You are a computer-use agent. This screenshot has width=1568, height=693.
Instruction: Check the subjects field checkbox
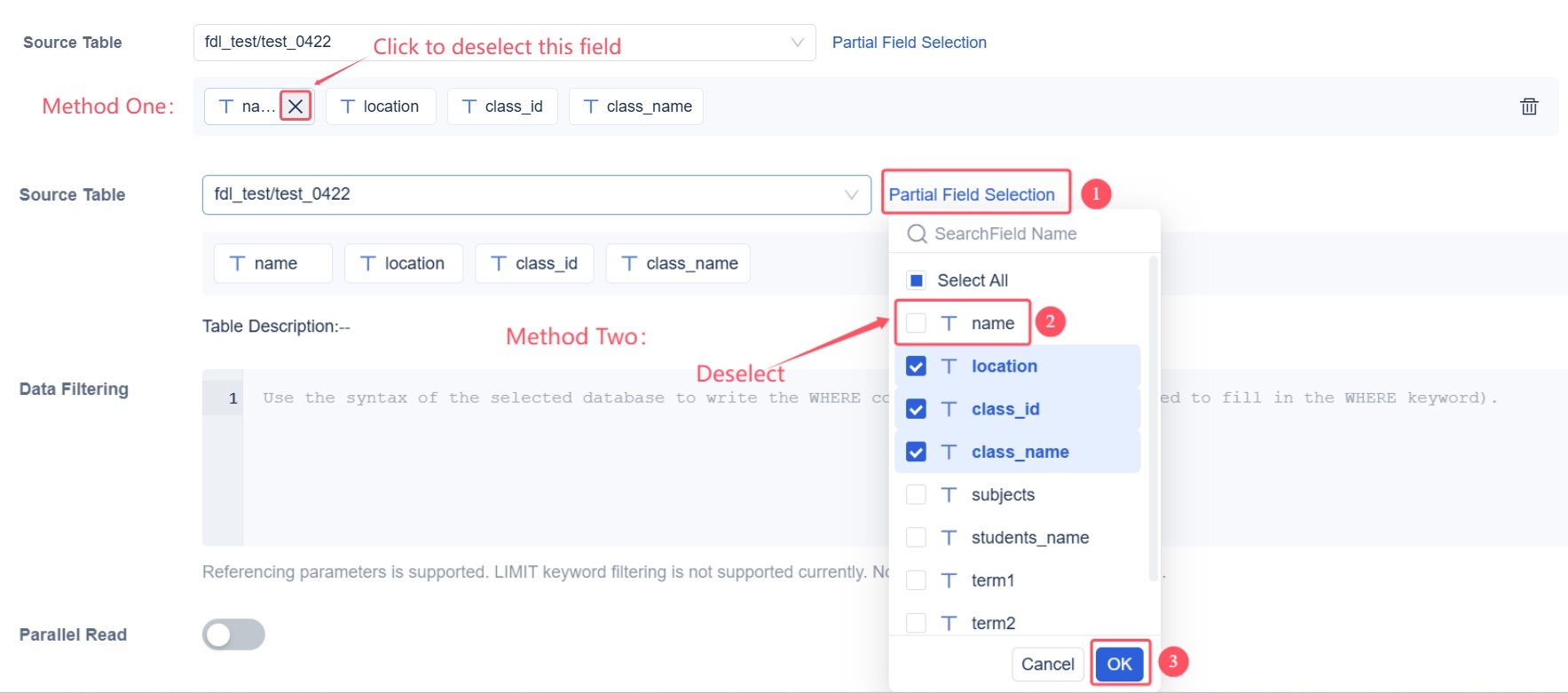tap(917, 495)
